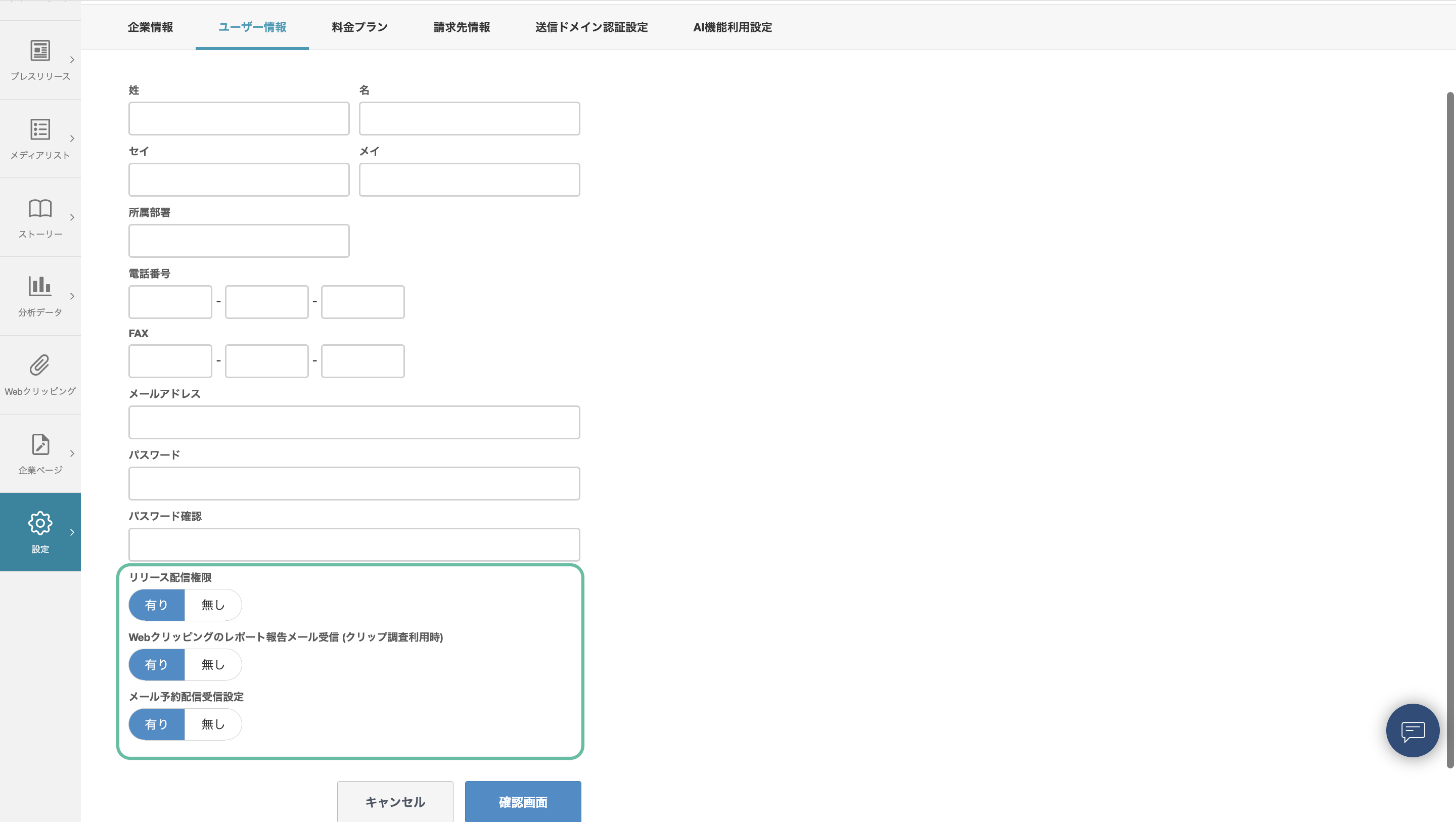Image resolution: width=1456 pixels, height=822 pixels.
Task: Open the chat support bubble icon
Action: [1412, 730]
